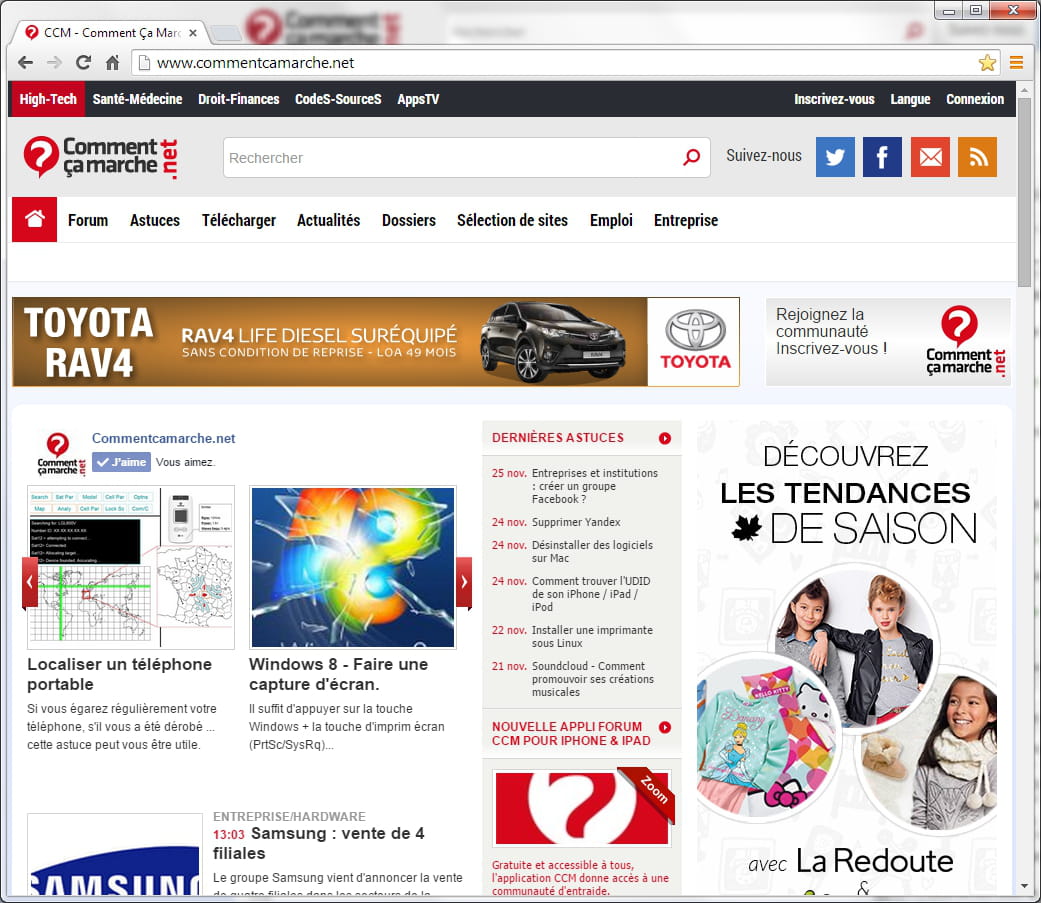Screen dimensions: 1041x903
Task: Open the AppsTV section
Action: tap(418, 99)
